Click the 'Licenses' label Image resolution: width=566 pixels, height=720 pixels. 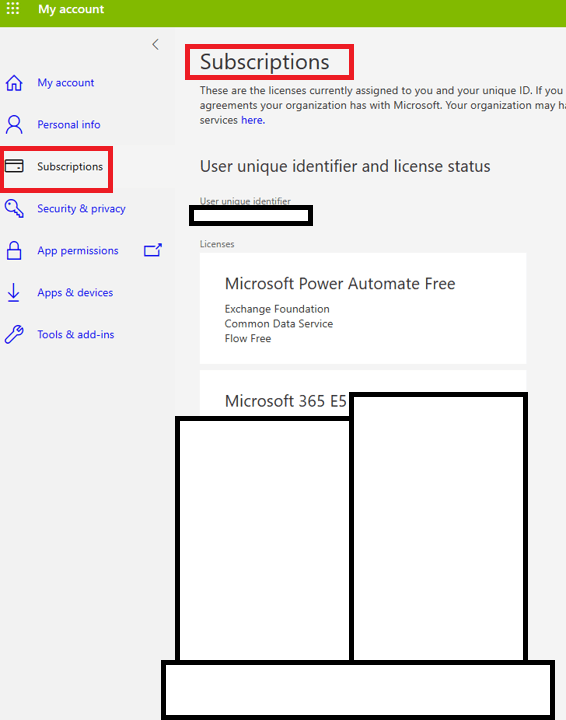click(217, 244)
